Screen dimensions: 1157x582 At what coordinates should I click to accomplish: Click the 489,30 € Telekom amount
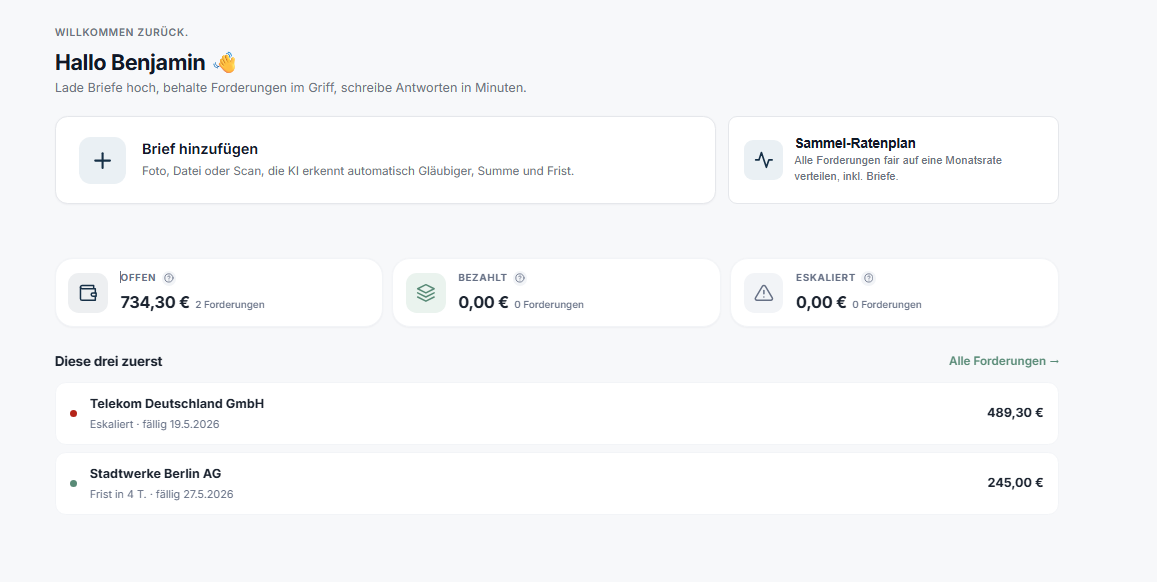point(1015,412)
